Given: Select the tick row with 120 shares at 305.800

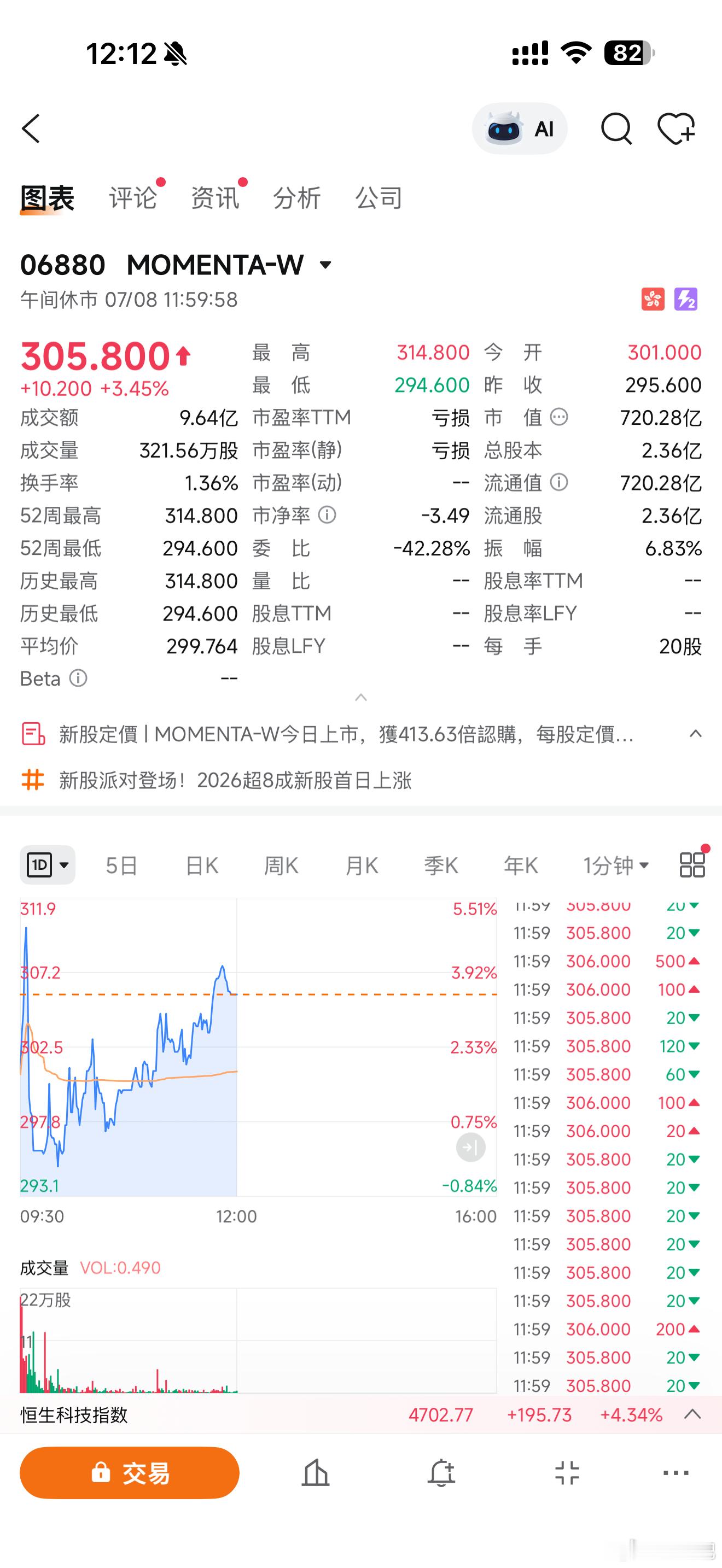Looking at the screenshot, I should point(607,1046).
